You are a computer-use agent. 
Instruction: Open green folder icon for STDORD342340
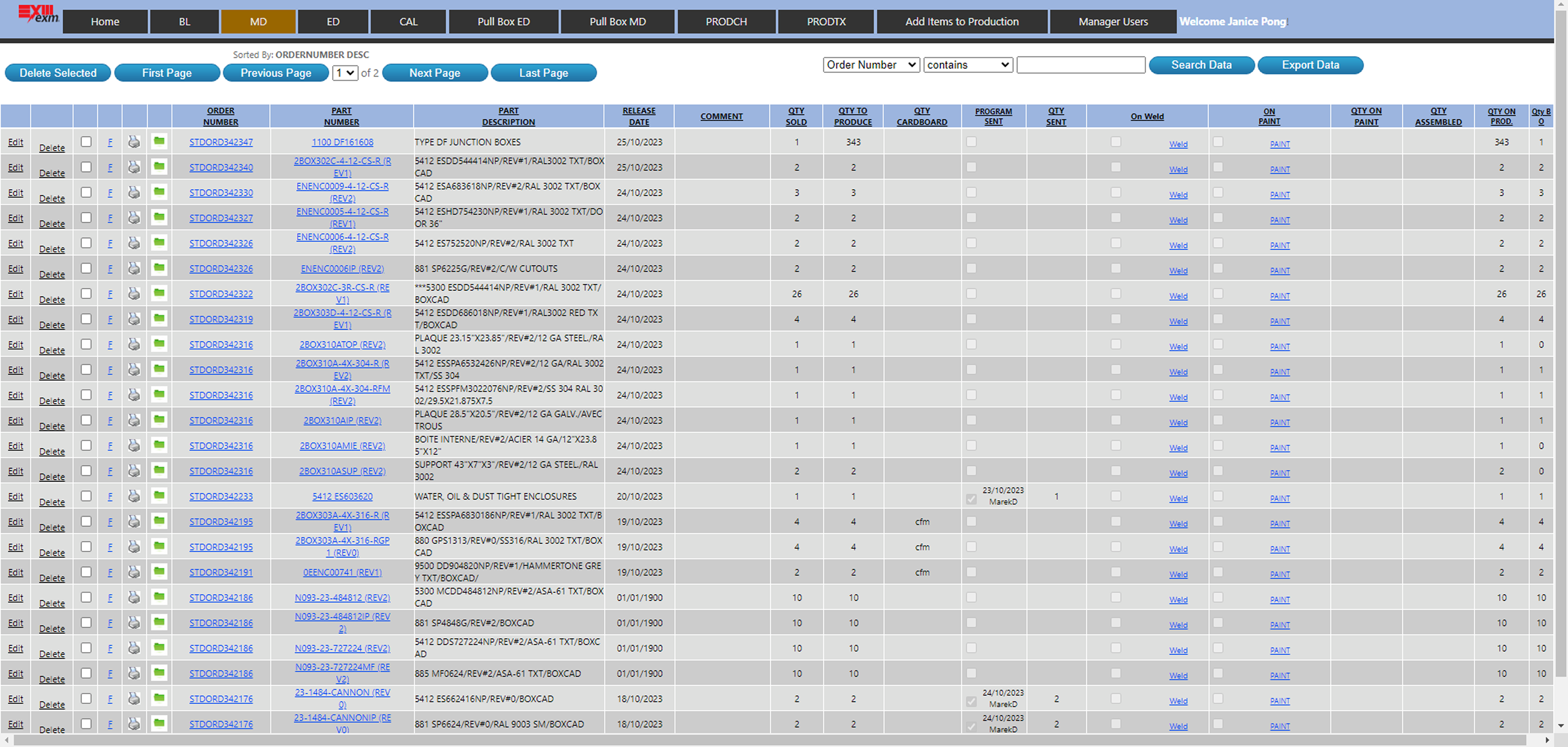tap(159, 167)
